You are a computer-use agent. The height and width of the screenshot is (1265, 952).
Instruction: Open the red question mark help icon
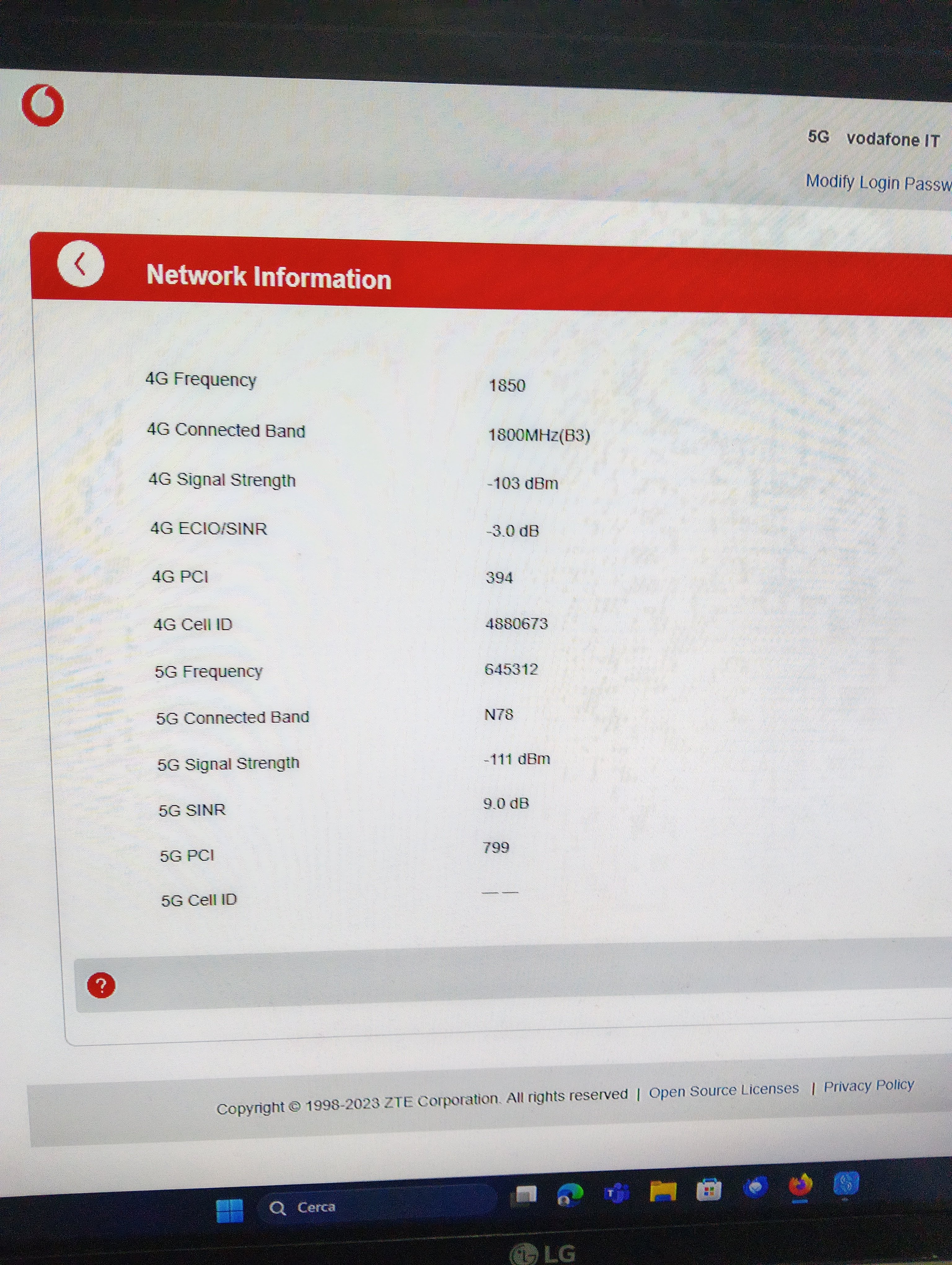point(101,985)
